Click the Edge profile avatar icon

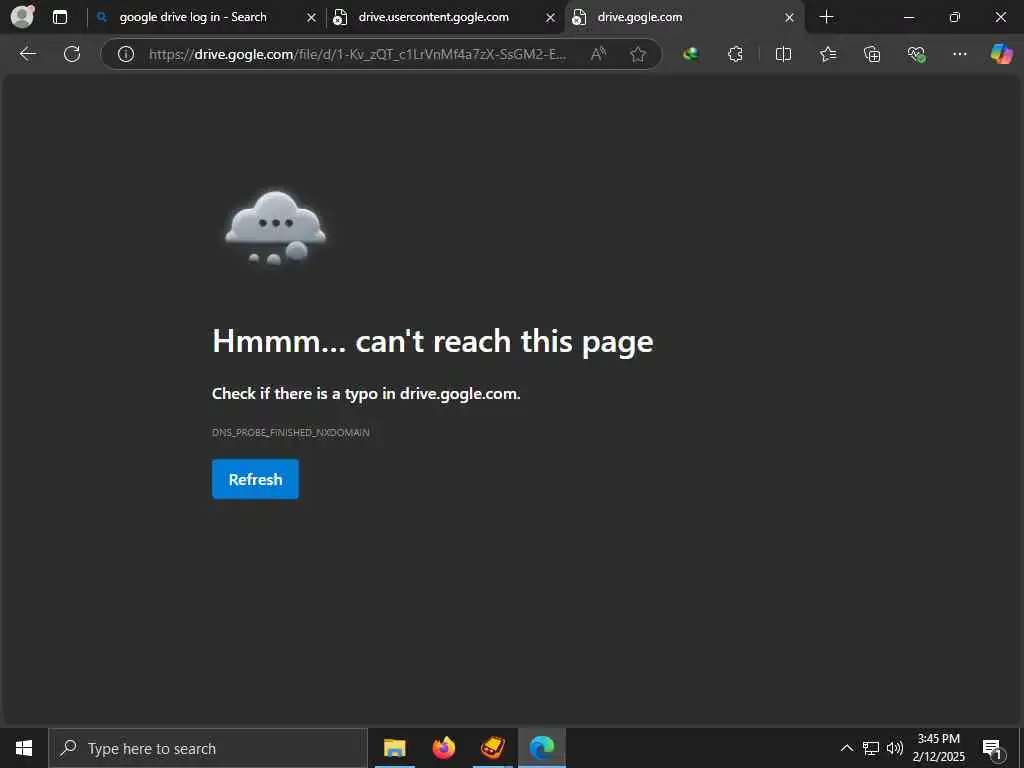coord(22,16)
